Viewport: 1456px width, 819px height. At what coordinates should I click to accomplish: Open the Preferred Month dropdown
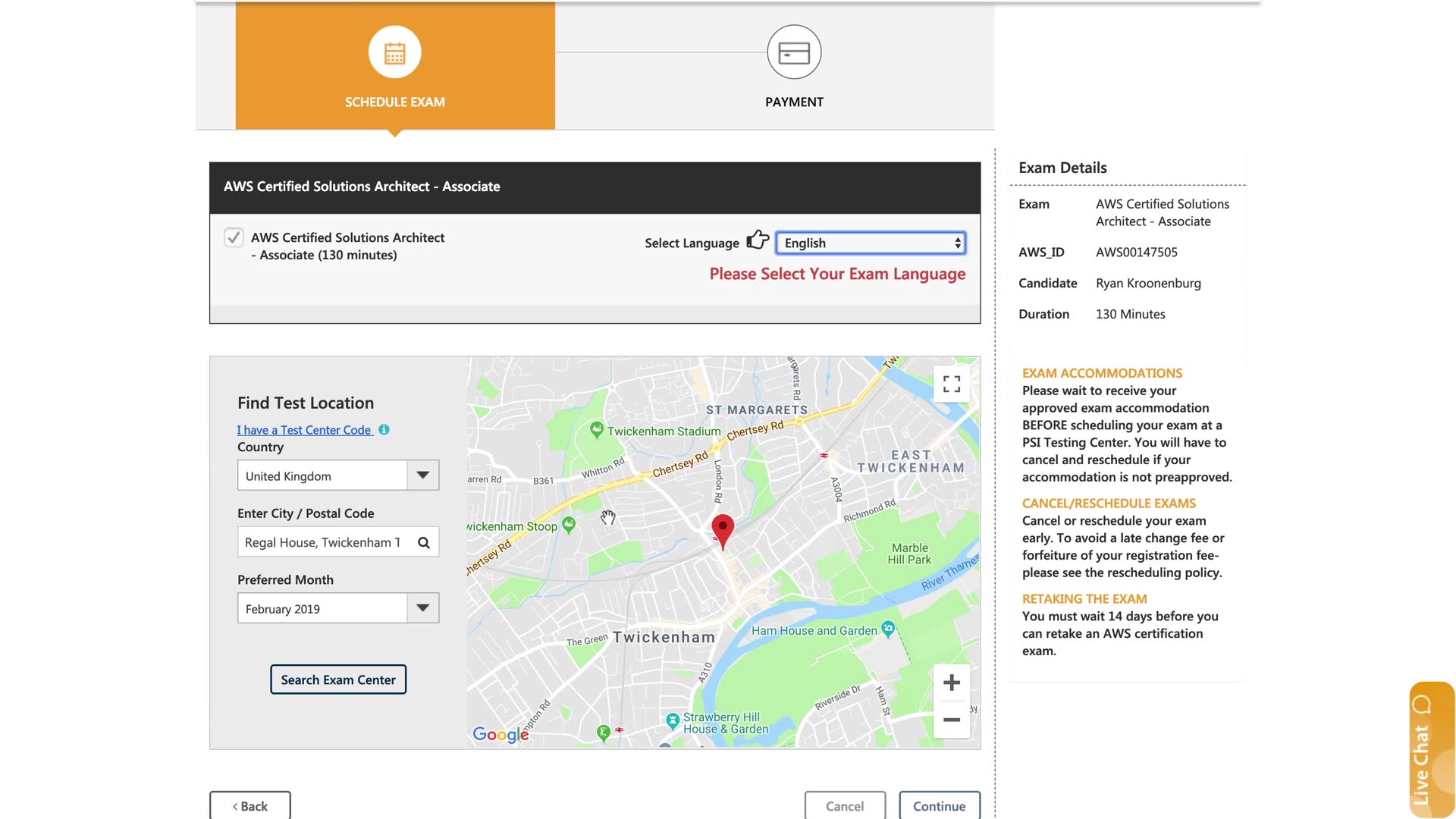(x=338, y=609)
